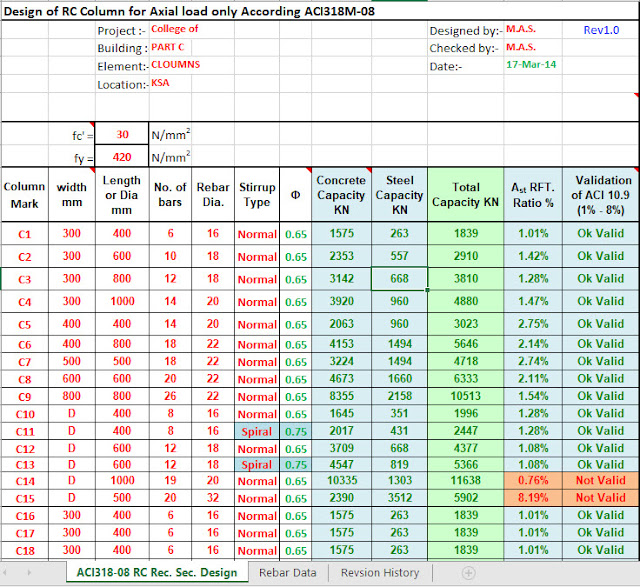Switch to Revsion History sheet tab
This screenshot has height=587, width=640.
pyautogui.click(x=380, y=573)
